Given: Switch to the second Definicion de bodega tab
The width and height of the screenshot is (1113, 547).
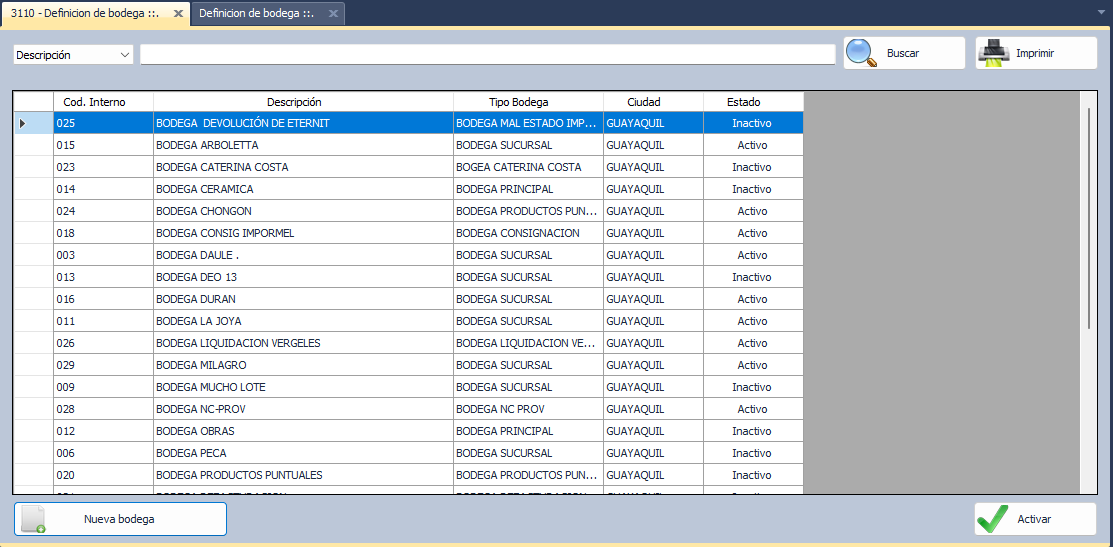Looking at the screenshot, I should (x=256, y=14).
